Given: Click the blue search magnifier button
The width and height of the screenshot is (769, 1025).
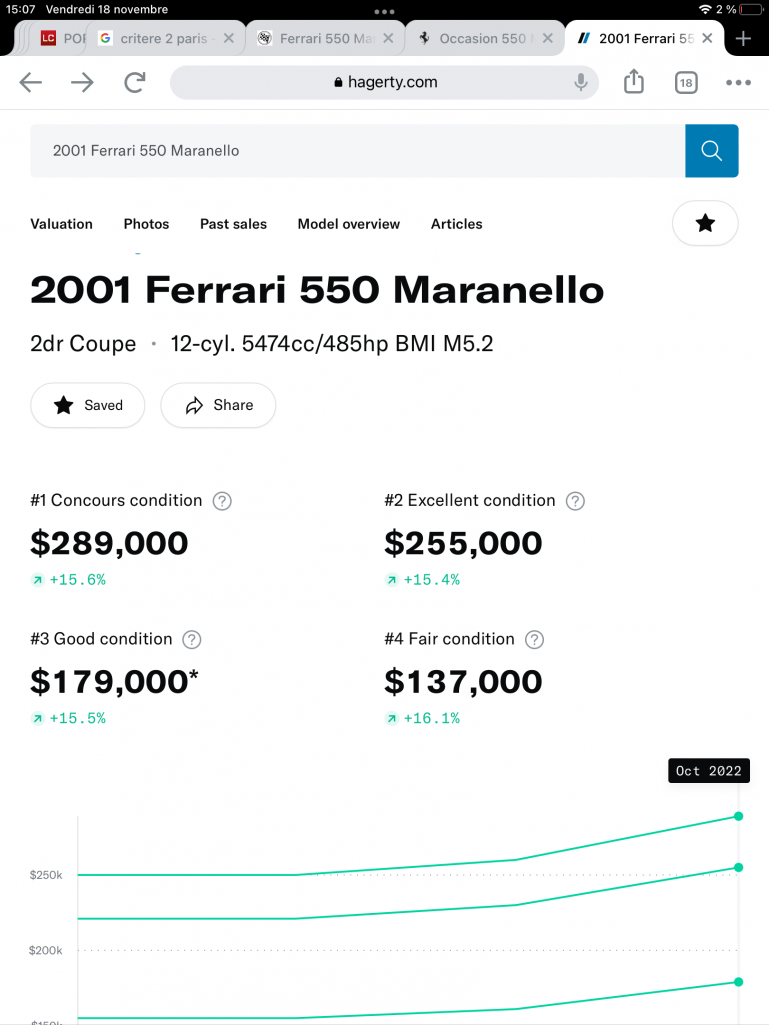Looking at the screenshot, I should [x=711, y=151].
